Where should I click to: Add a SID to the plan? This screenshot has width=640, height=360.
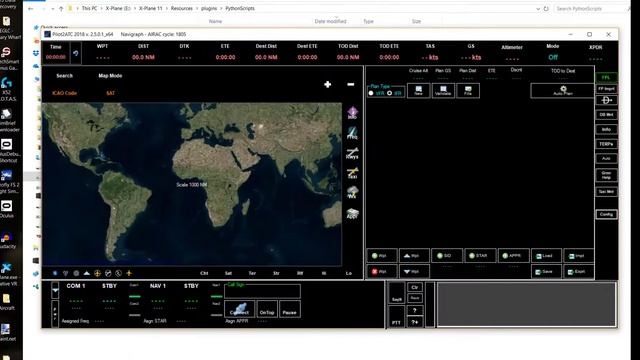(x=447, y=256)
